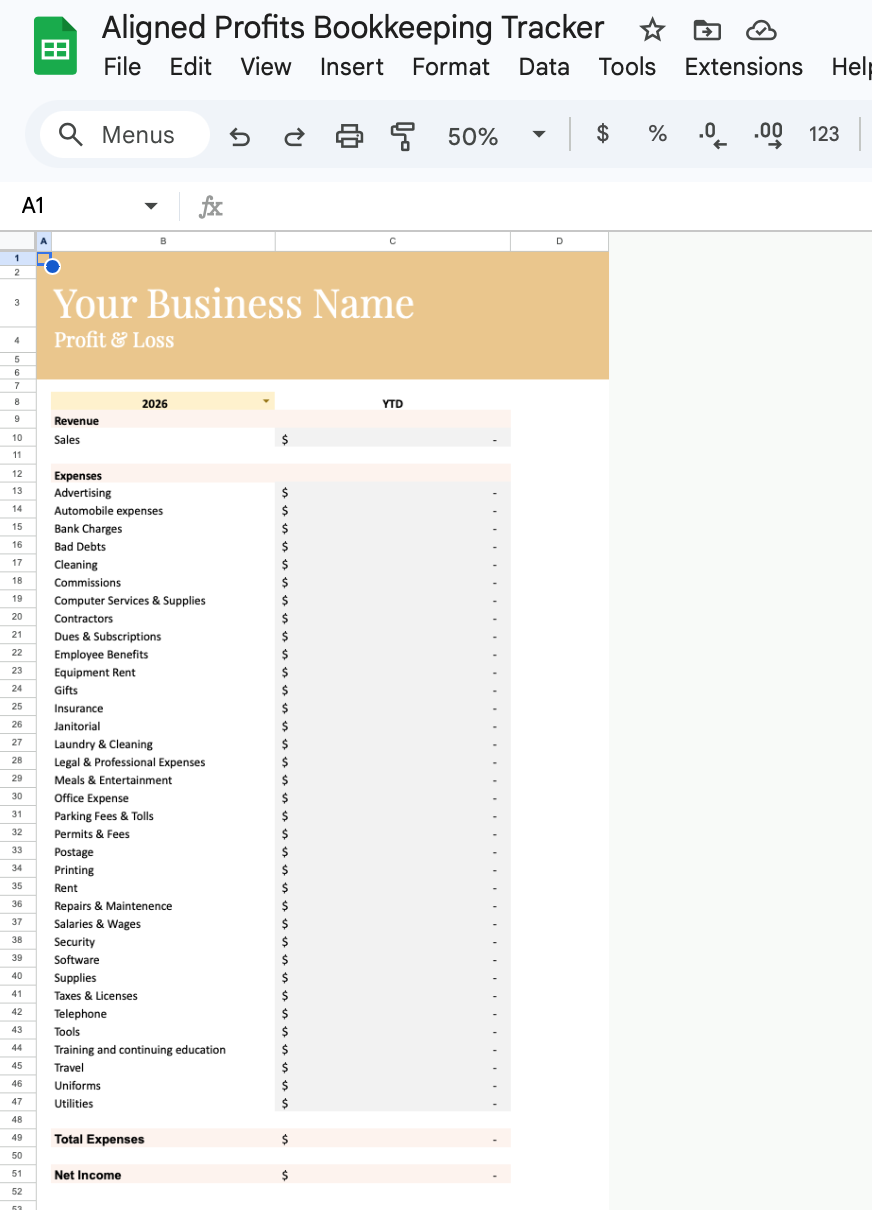The width and height of the screenshot is (872, 1210).
Task: Select the YTD column heading cell
Action: 393,403
